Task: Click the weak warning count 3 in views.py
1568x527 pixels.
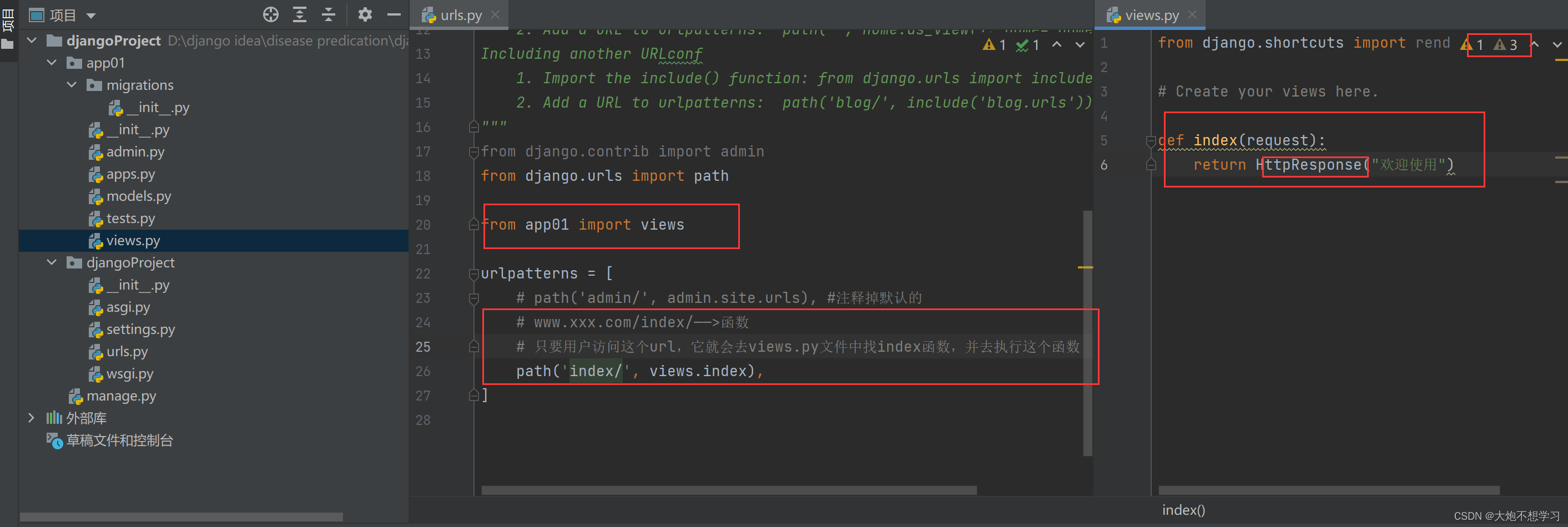Action: (1506, 44)
